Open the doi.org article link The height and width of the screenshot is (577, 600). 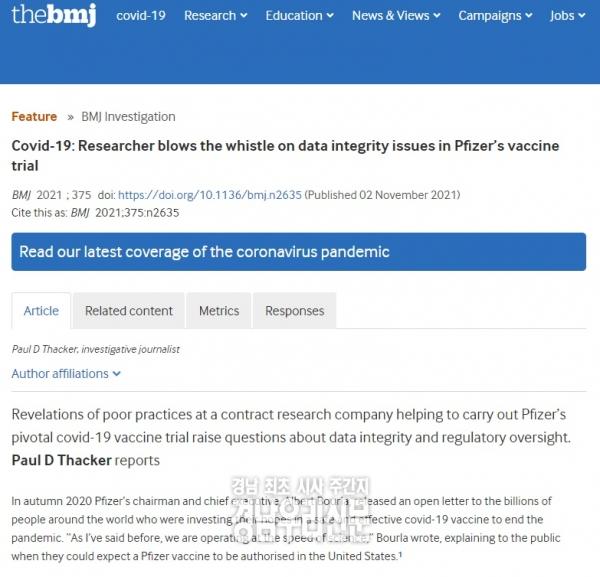point(210,195)
